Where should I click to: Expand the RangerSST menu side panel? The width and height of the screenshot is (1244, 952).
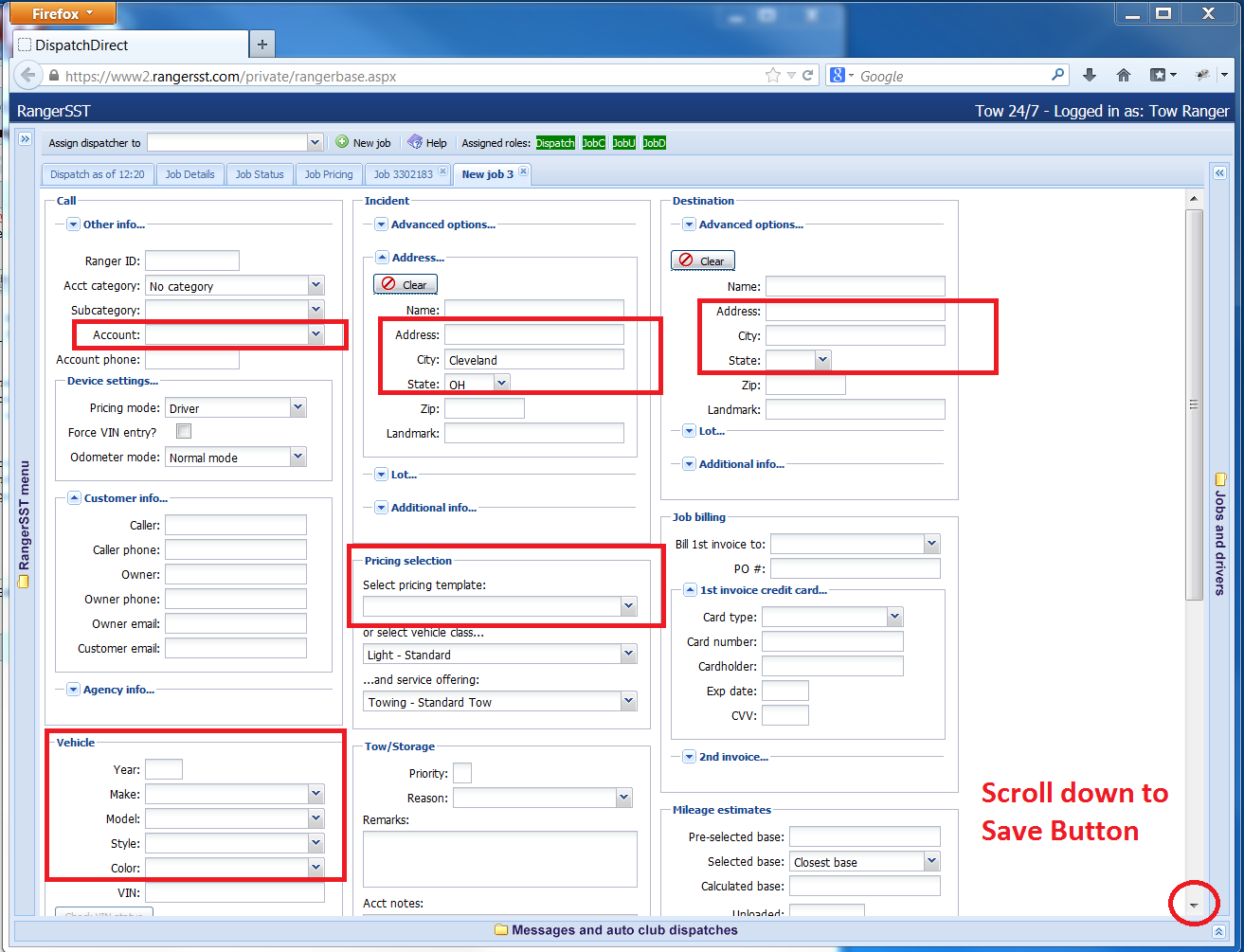click(x=25, y=139)
